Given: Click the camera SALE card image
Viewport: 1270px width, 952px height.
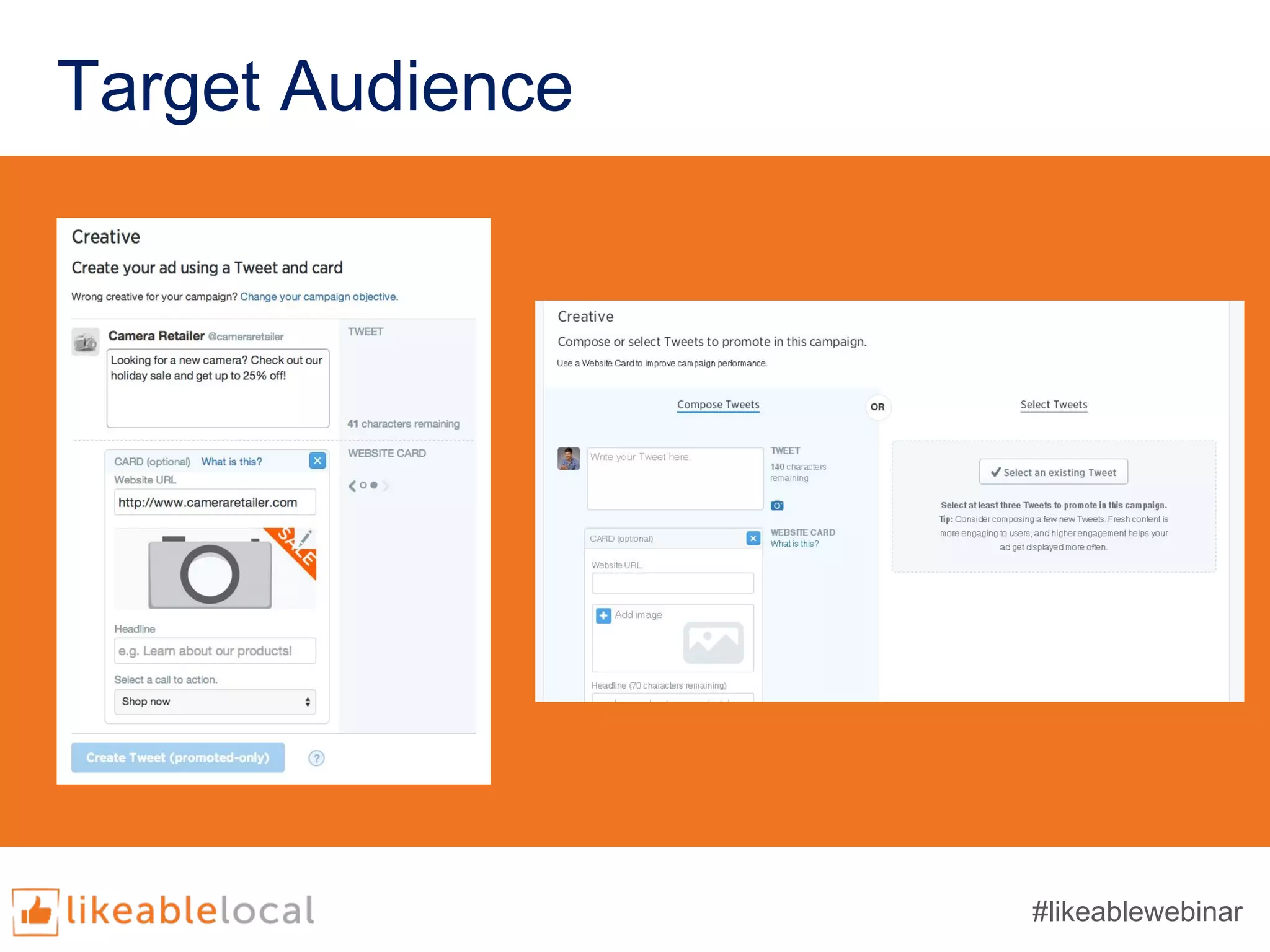Looking at the screenshot, I should (x=215, y=568).
